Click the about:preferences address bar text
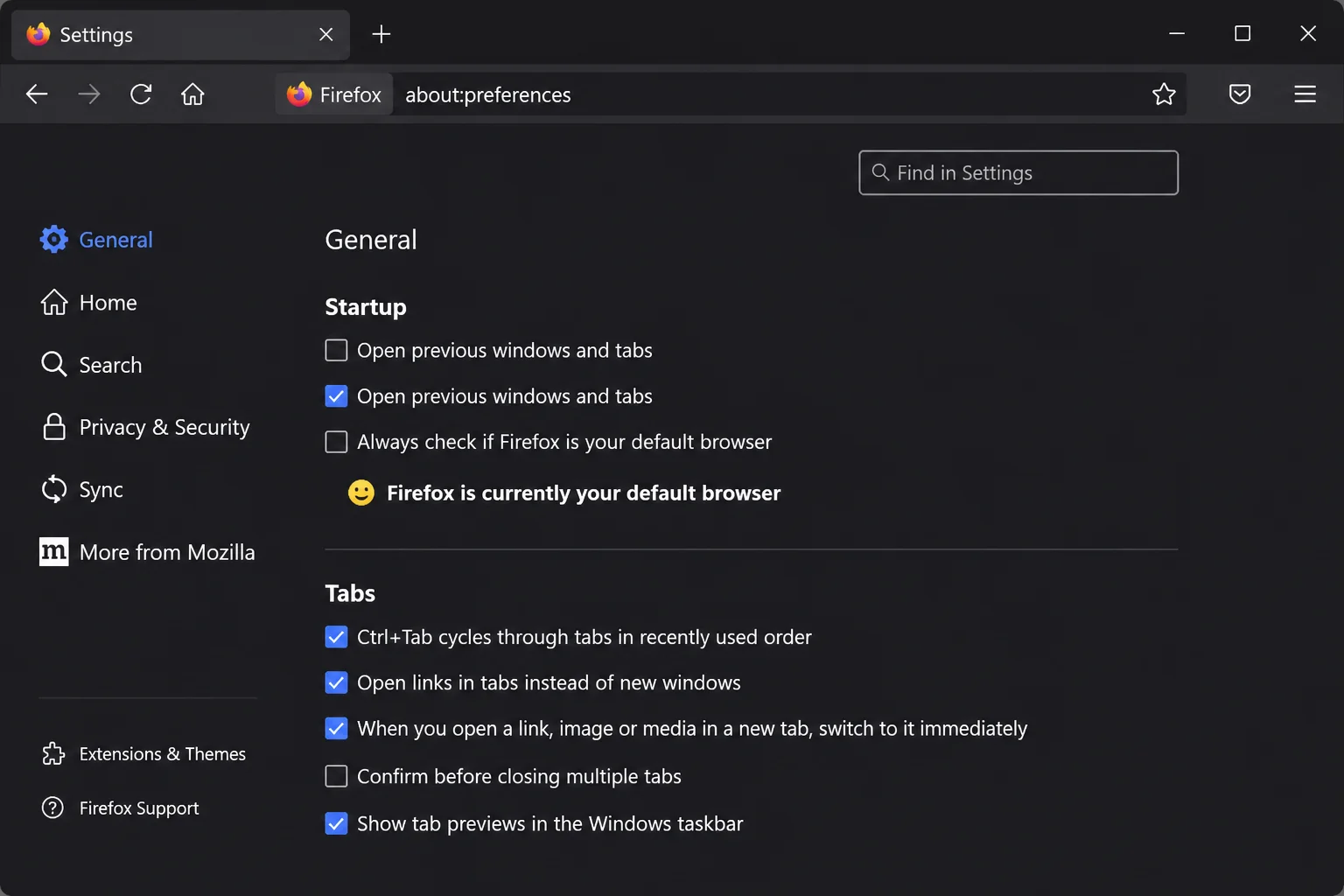Screen dimensions: 1344x896 tap(487, 94)
